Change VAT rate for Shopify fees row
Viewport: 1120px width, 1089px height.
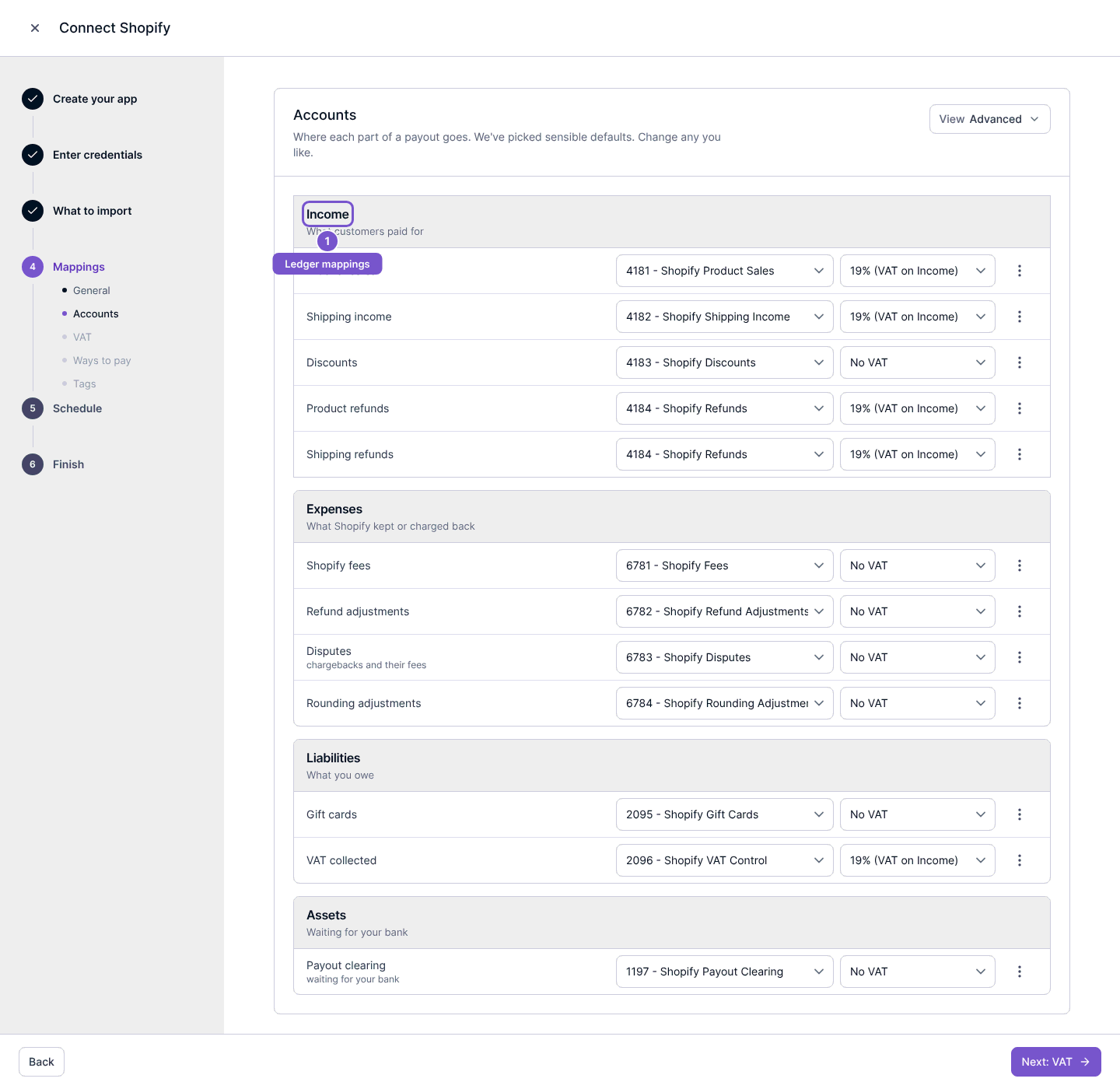click(x=917, y=566)
